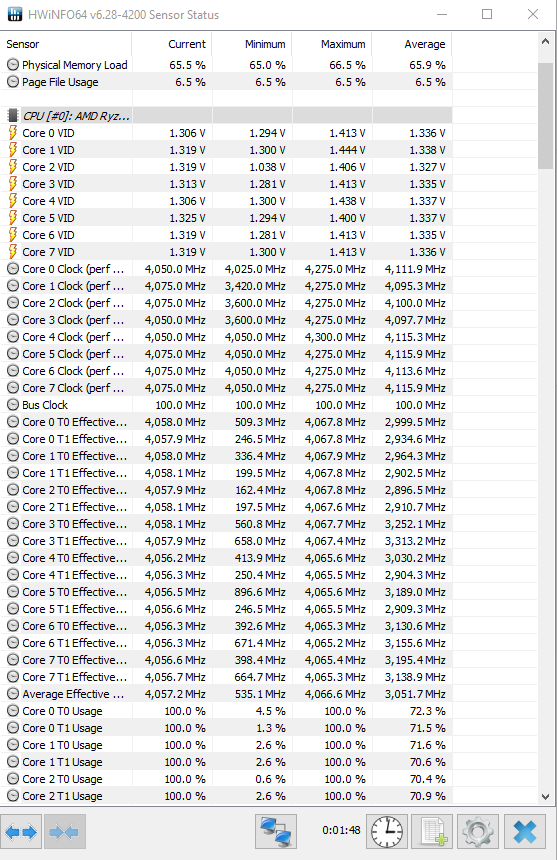Click the Bus Clock gauge icon
This screenshot has height=860, width=557.
[x=13, y=405]
